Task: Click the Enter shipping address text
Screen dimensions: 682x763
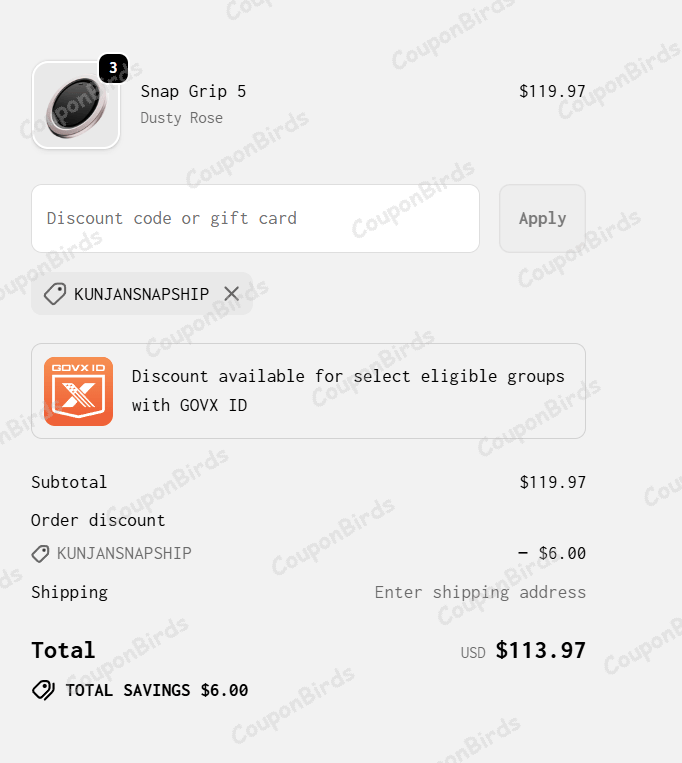Action: pyautogui.click(x=480, y=592)
